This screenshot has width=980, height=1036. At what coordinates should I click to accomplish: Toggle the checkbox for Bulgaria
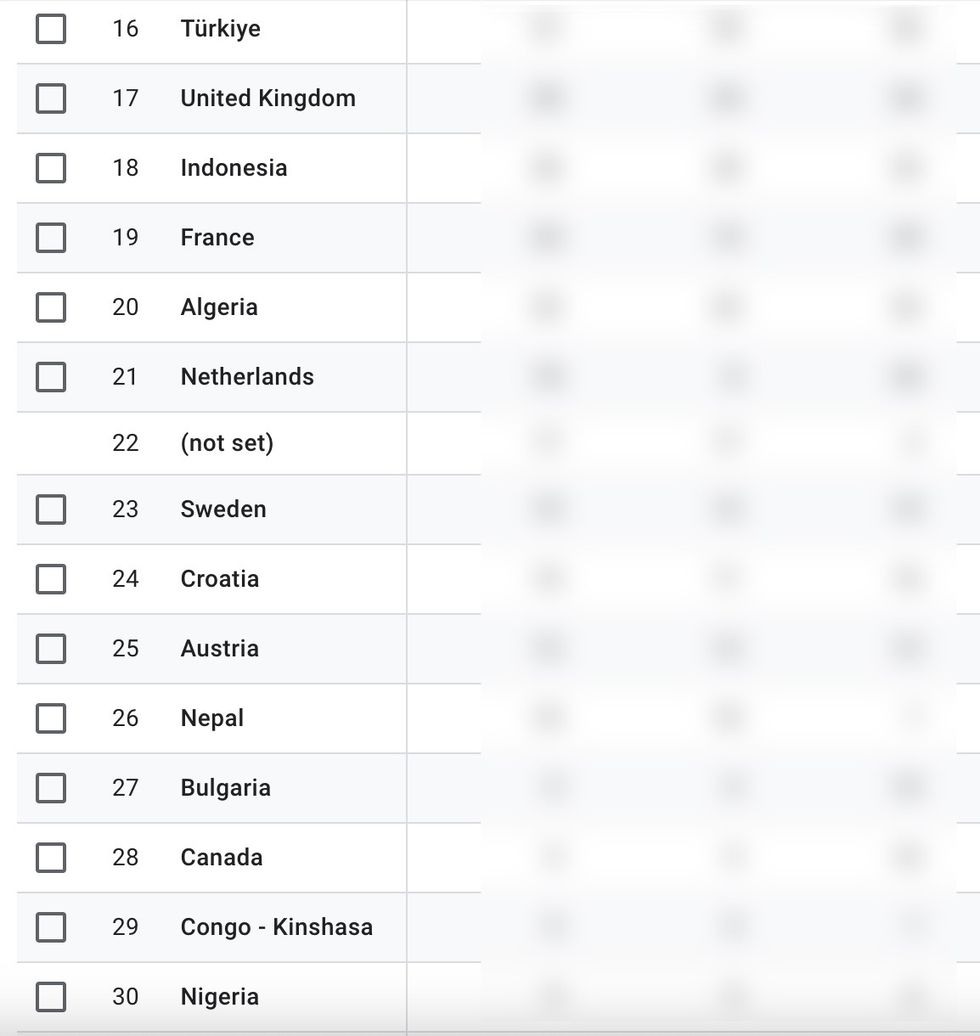click(x=51, y=788)
